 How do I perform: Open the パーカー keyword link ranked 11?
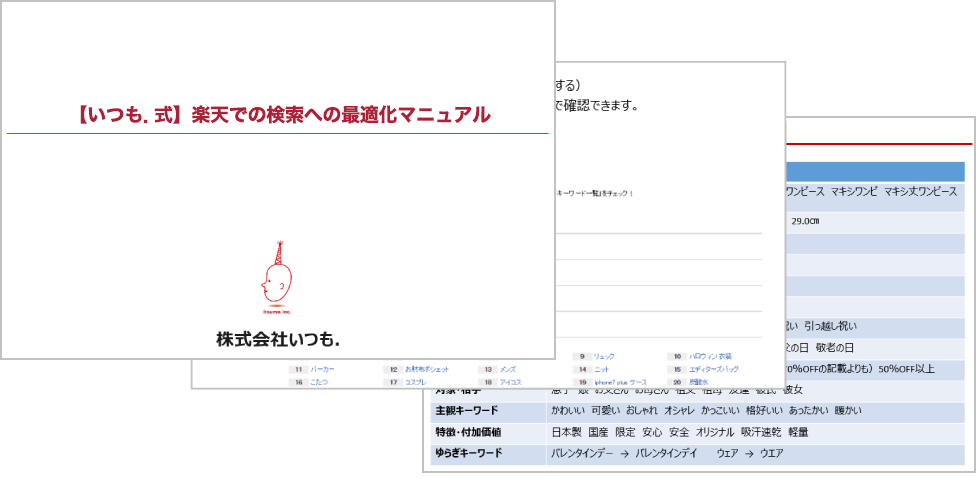[x=322, y=370]
